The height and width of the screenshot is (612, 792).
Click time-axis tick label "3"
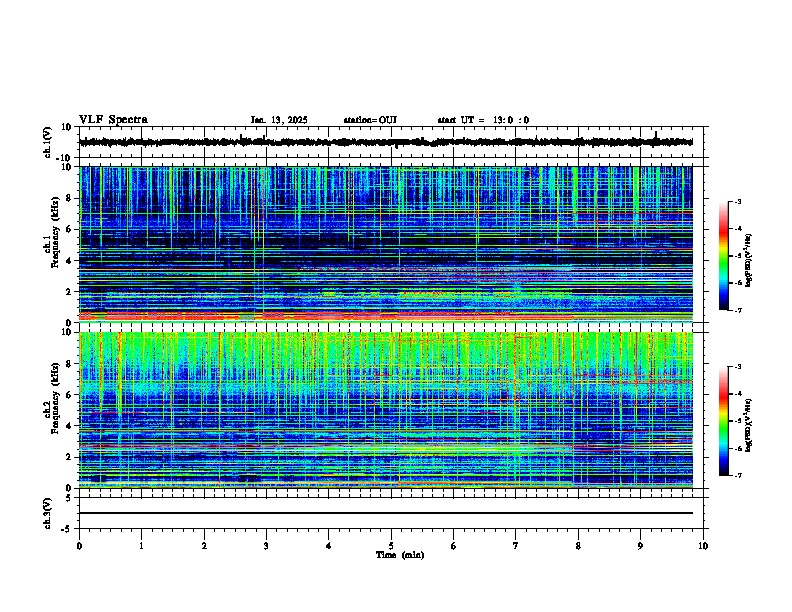[266, 546]
